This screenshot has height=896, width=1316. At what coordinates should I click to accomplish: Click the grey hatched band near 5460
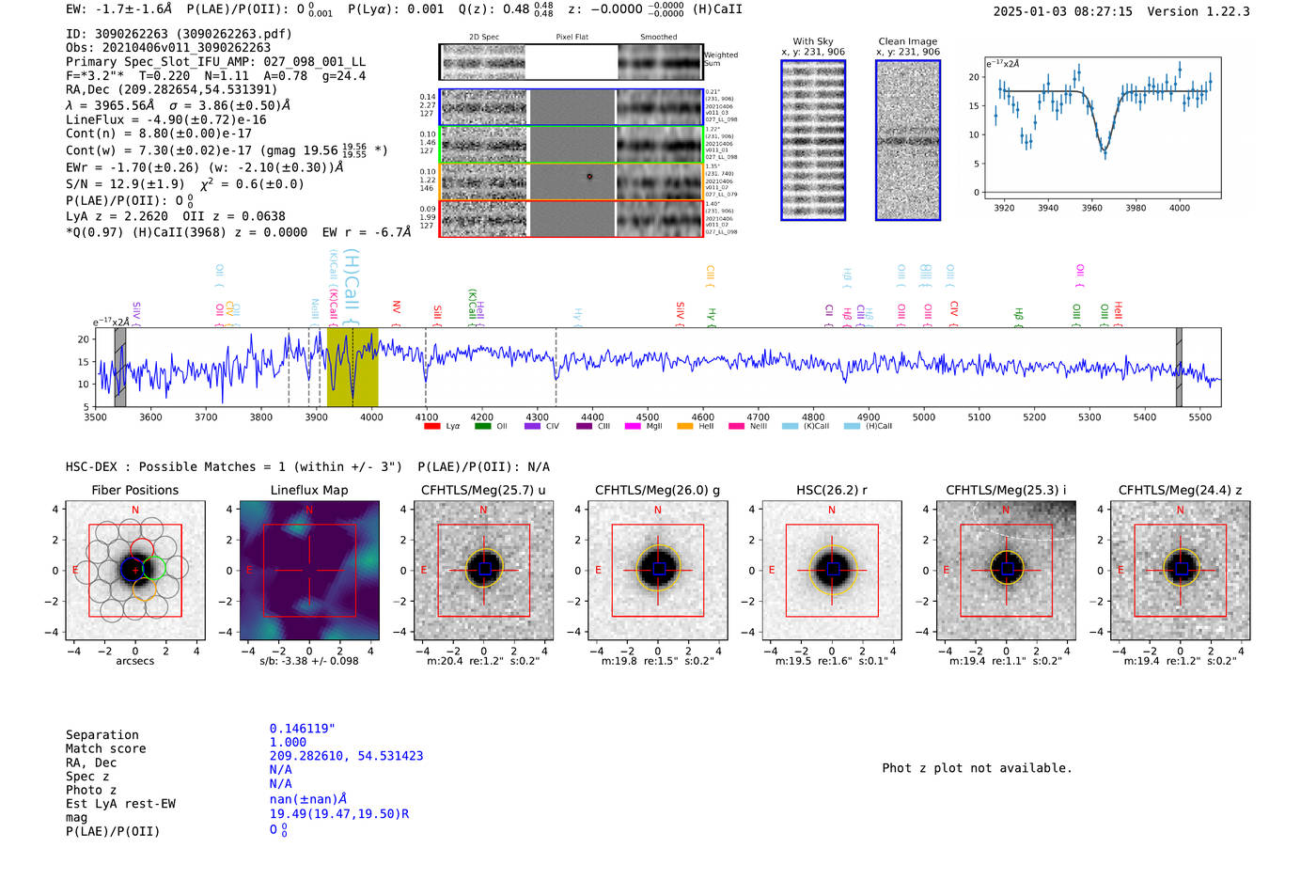tap(1179, 368)
